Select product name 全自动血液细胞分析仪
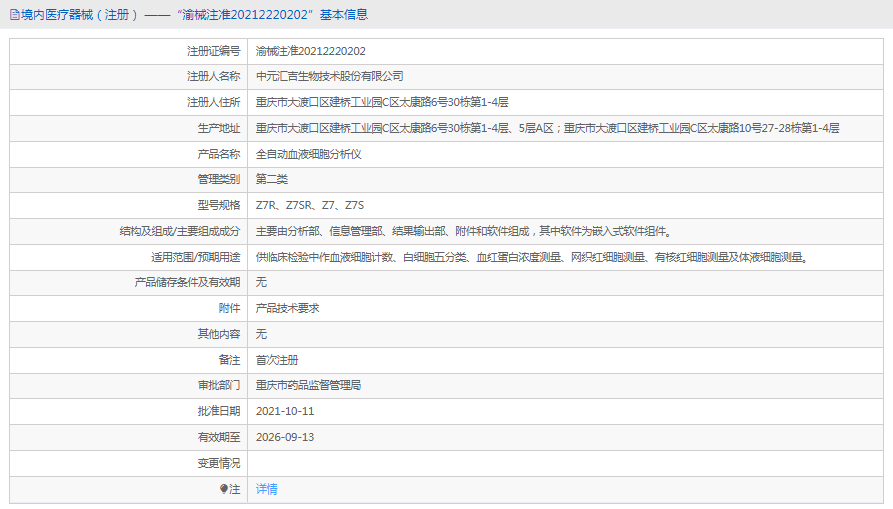 pos(308,154)
